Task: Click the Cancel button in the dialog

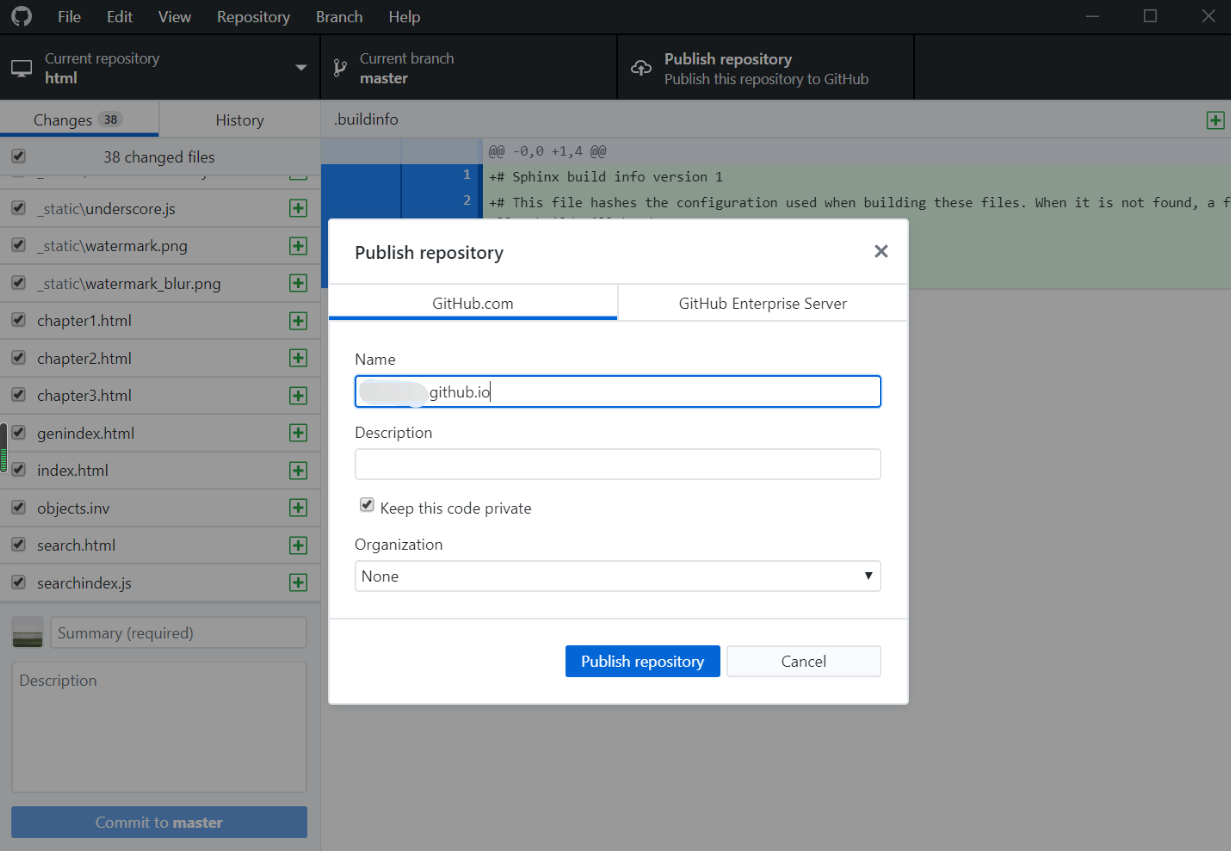Action: (x=804, y=661)
